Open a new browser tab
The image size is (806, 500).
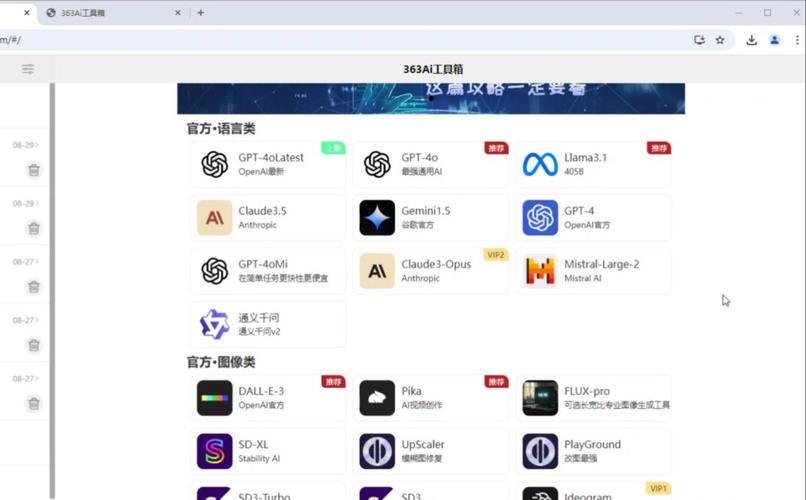click(200, 13)
